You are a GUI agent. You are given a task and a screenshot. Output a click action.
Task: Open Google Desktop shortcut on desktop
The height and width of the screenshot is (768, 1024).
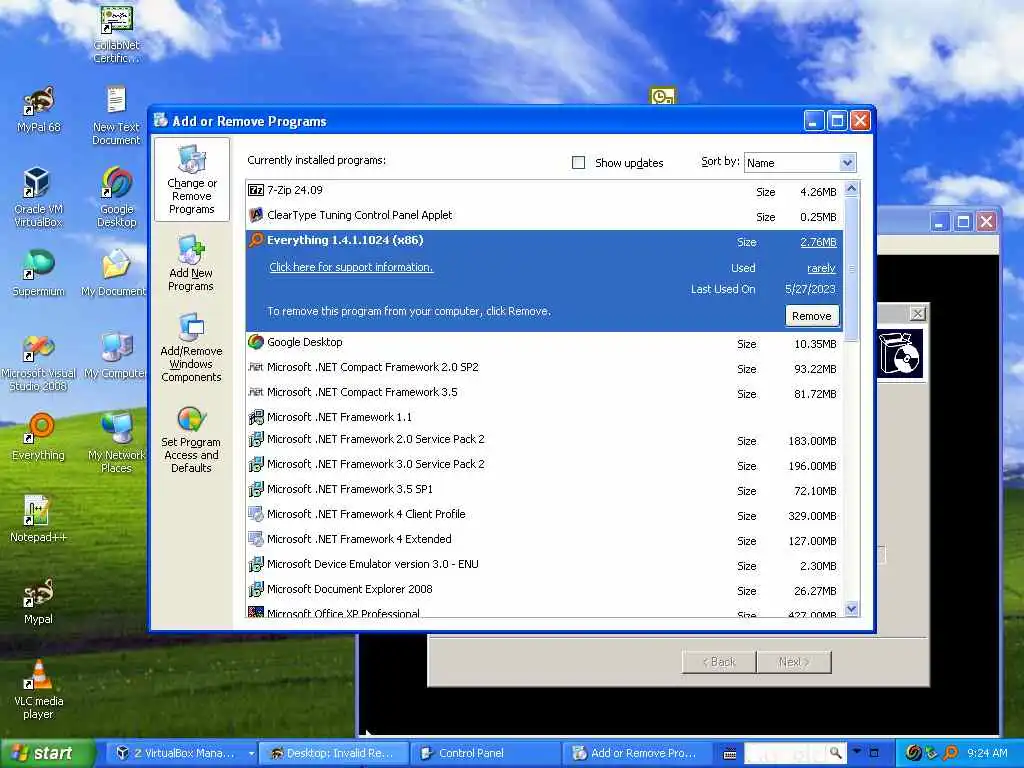point(116,196)
